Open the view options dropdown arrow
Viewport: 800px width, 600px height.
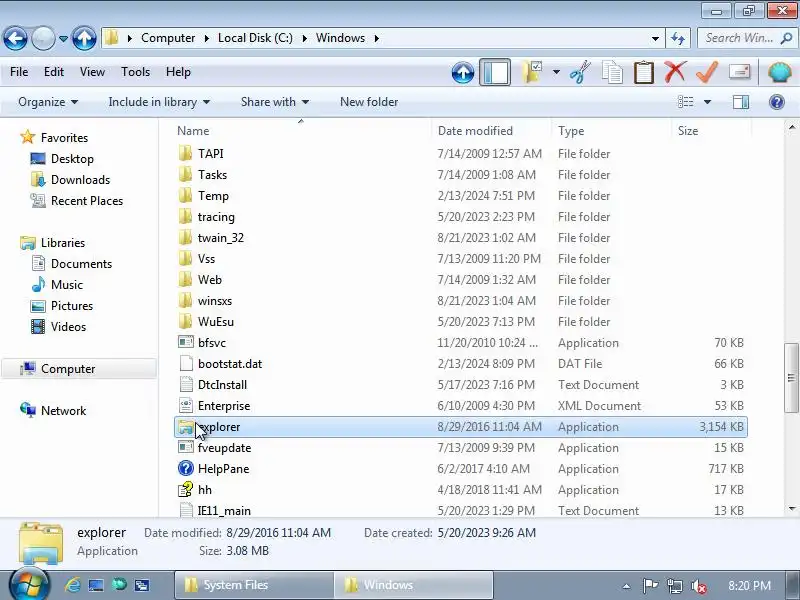[x=707, y=102]
